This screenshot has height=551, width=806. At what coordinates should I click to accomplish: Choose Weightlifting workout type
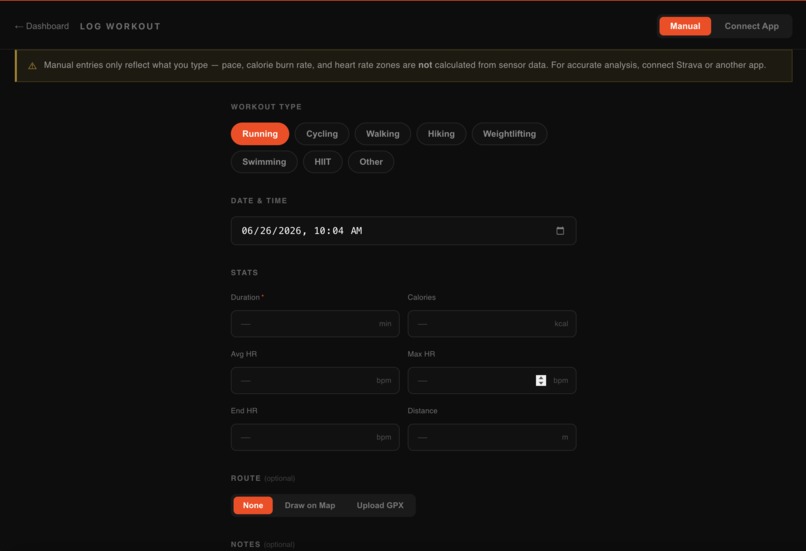(x=509, y=134)
